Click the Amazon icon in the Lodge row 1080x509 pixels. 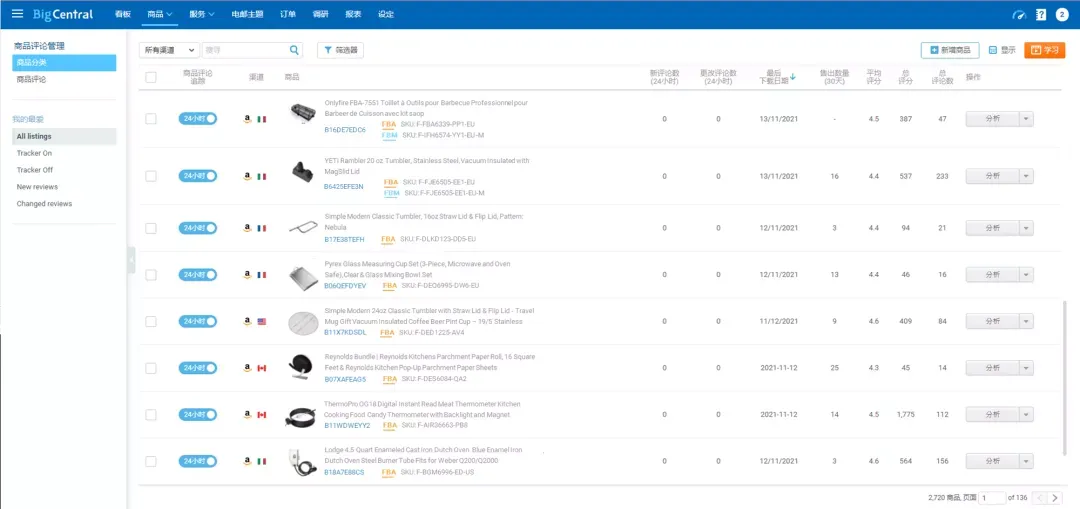point(247,461)
